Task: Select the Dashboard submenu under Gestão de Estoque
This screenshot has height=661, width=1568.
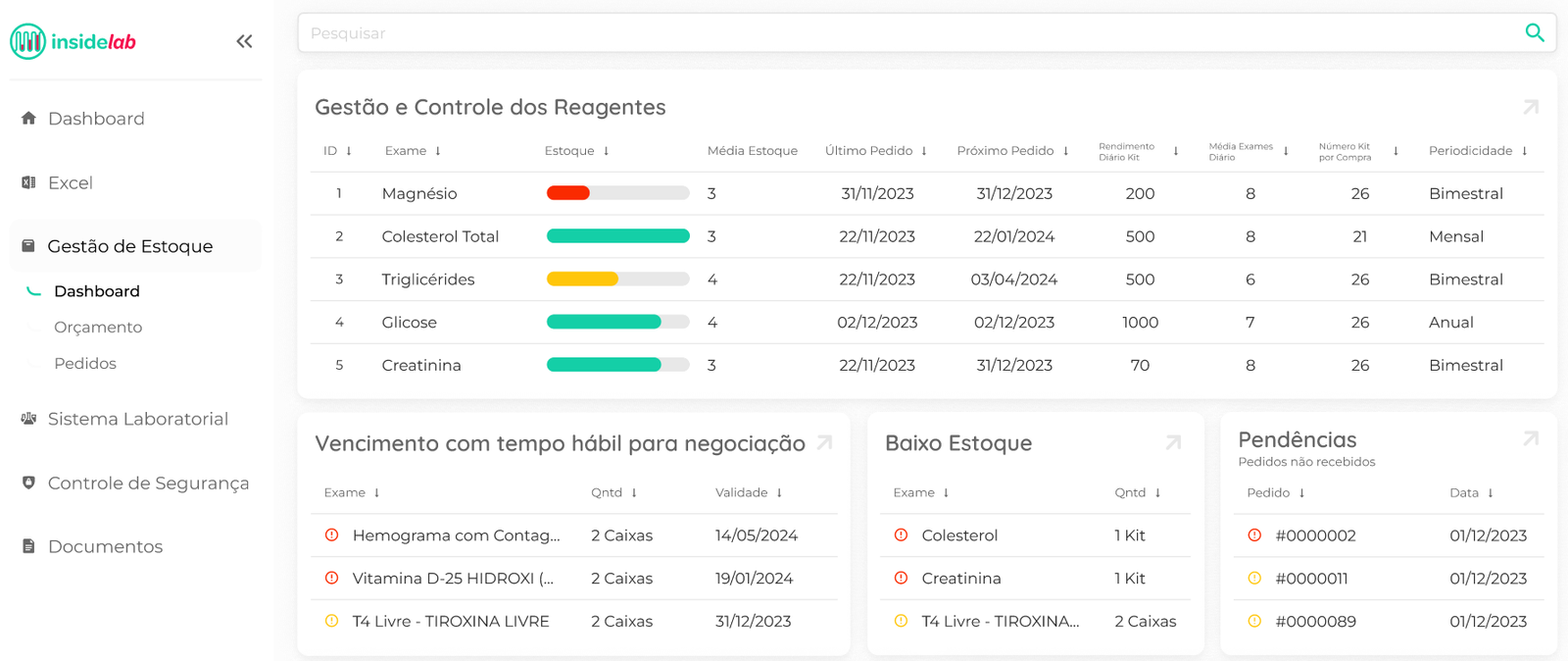Action: (x=97, y=290)
